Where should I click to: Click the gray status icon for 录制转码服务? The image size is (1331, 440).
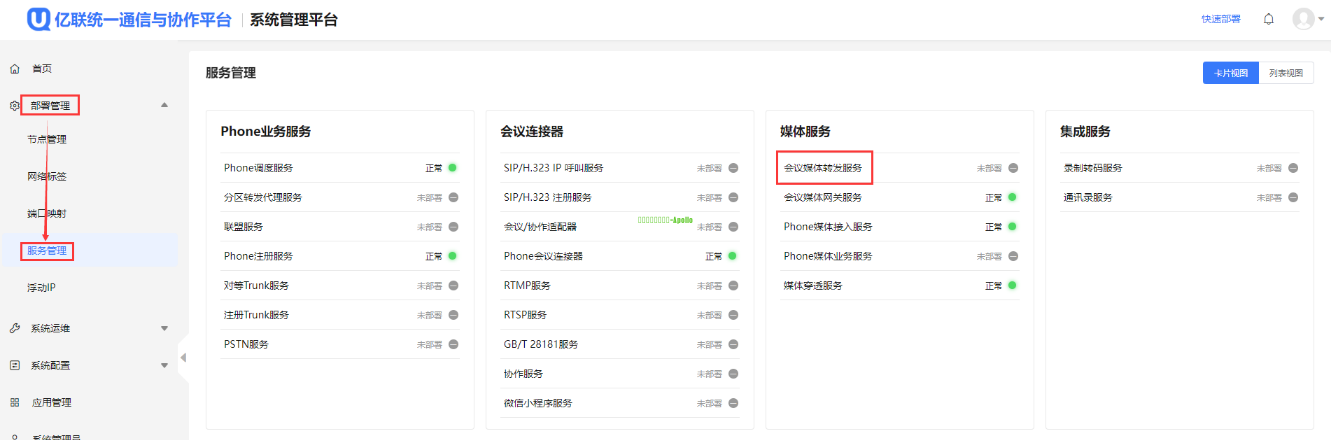[1292, 168]
